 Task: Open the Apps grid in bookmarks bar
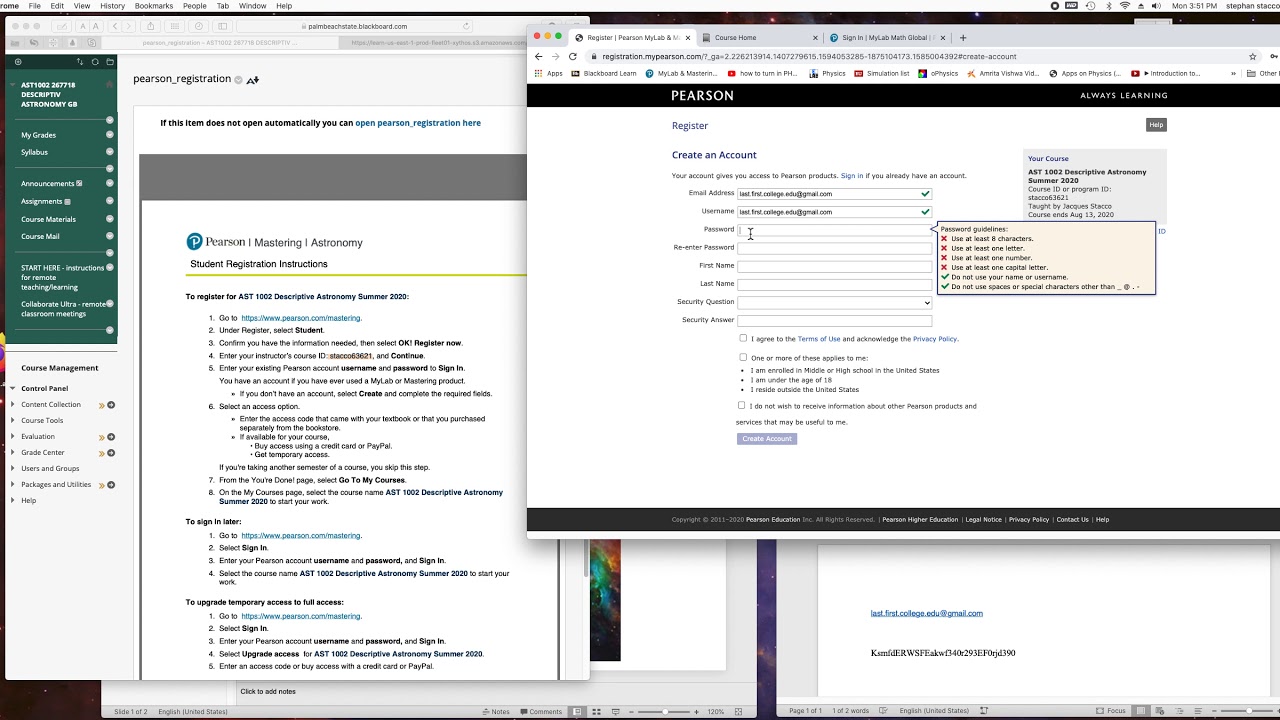pyautogui.click(x=549, y=73)
